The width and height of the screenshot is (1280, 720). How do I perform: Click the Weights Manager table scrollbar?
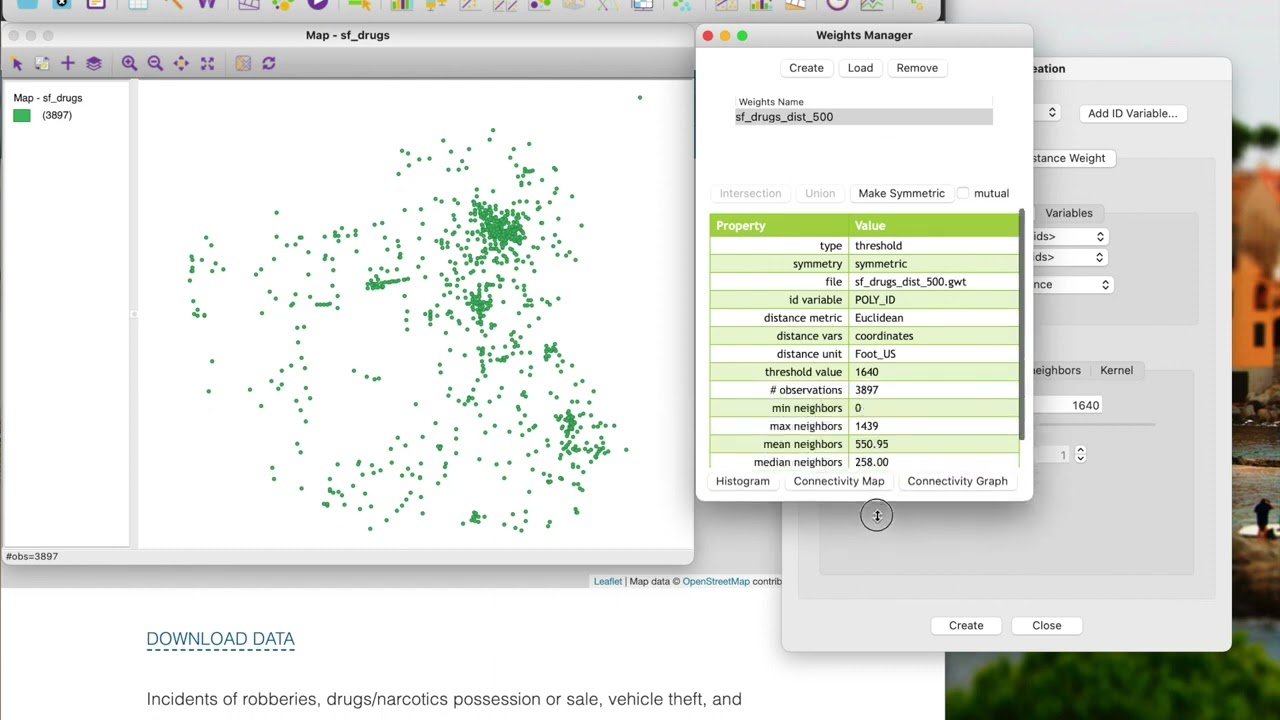[x=1022, y=325]
